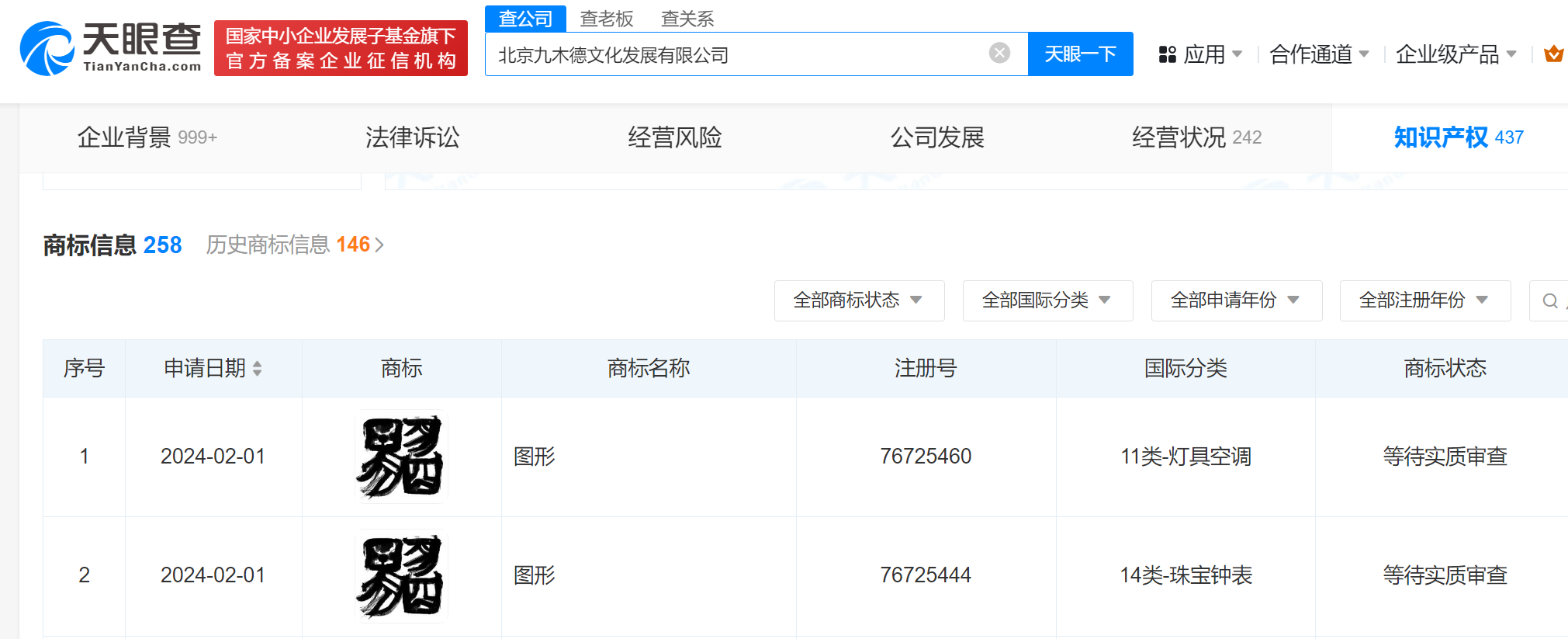
Task: Open the crown VIP icon
Action: [1553, 54]
